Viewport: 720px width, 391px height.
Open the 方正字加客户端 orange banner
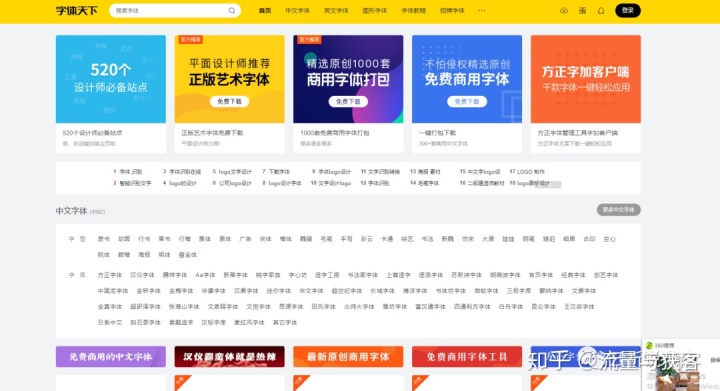[x=585, y=79]
